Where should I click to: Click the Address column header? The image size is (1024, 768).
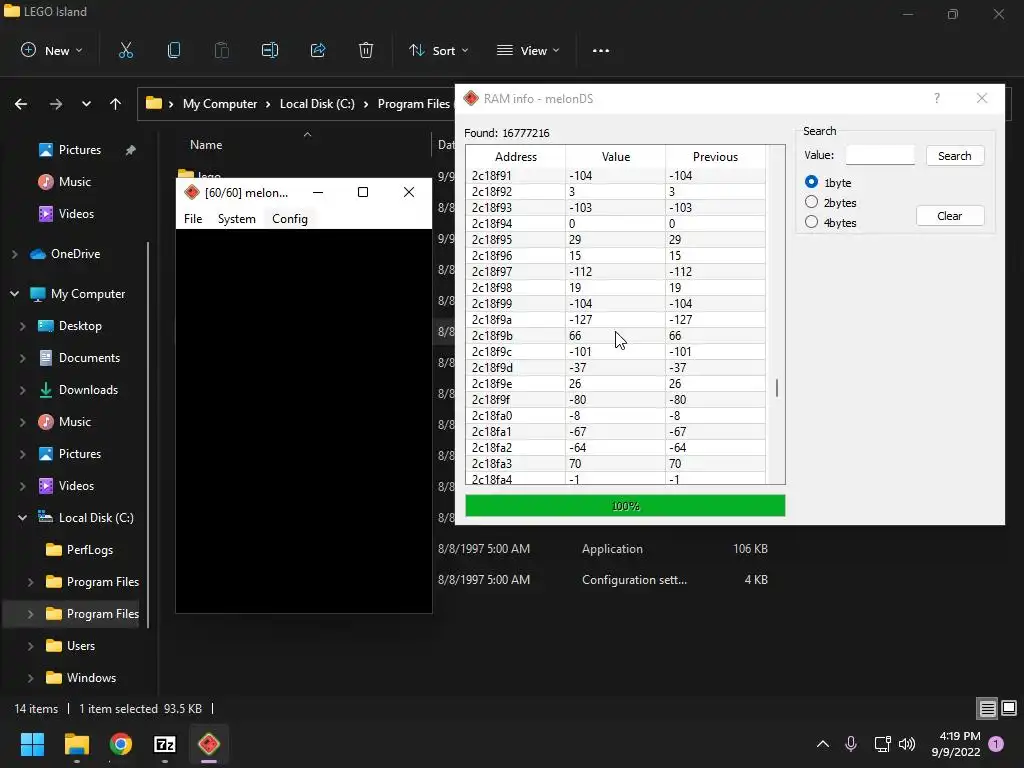[515, 157]
